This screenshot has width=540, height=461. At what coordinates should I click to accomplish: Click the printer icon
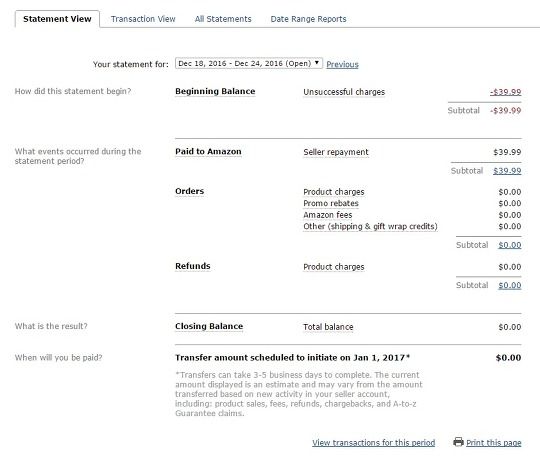click(458, 442)
